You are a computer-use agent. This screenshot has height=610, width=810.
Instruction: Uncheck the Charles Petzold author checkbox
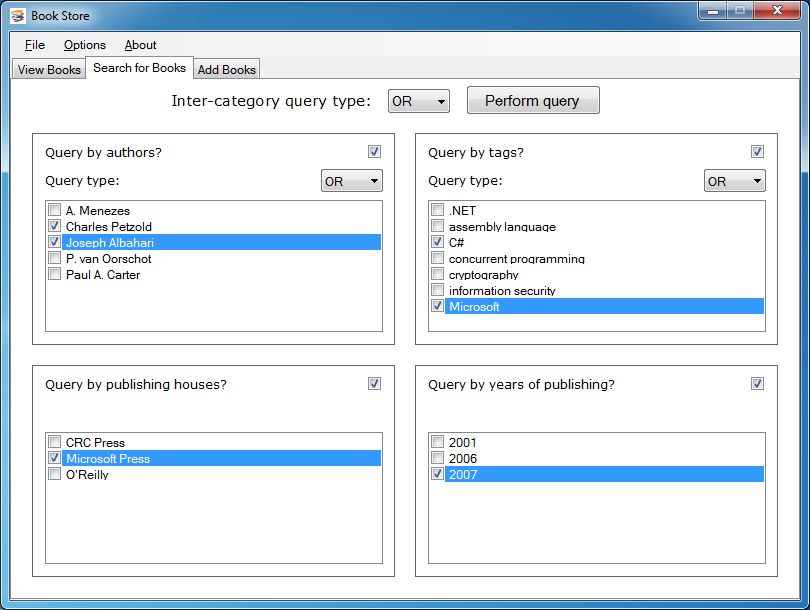tap(54, 226)
